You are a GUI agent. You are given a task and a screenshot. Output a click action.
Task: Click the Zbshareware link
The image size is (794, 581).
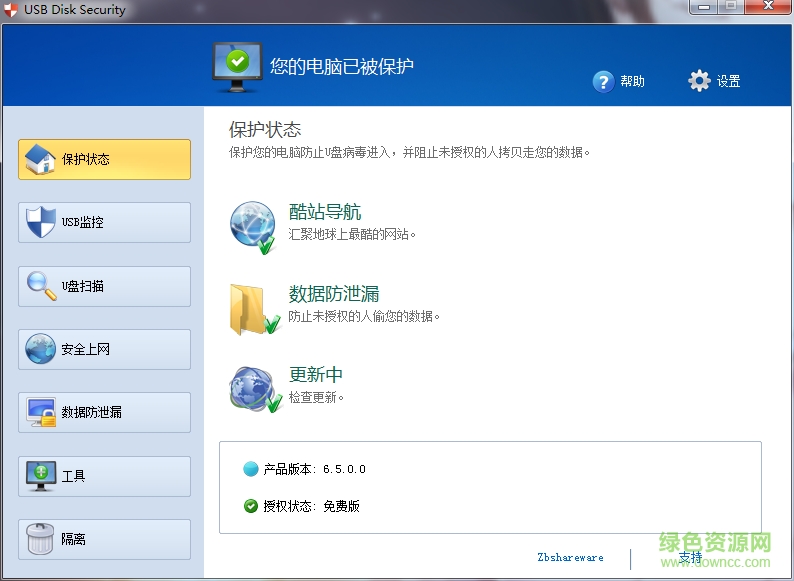click(570, 557)
